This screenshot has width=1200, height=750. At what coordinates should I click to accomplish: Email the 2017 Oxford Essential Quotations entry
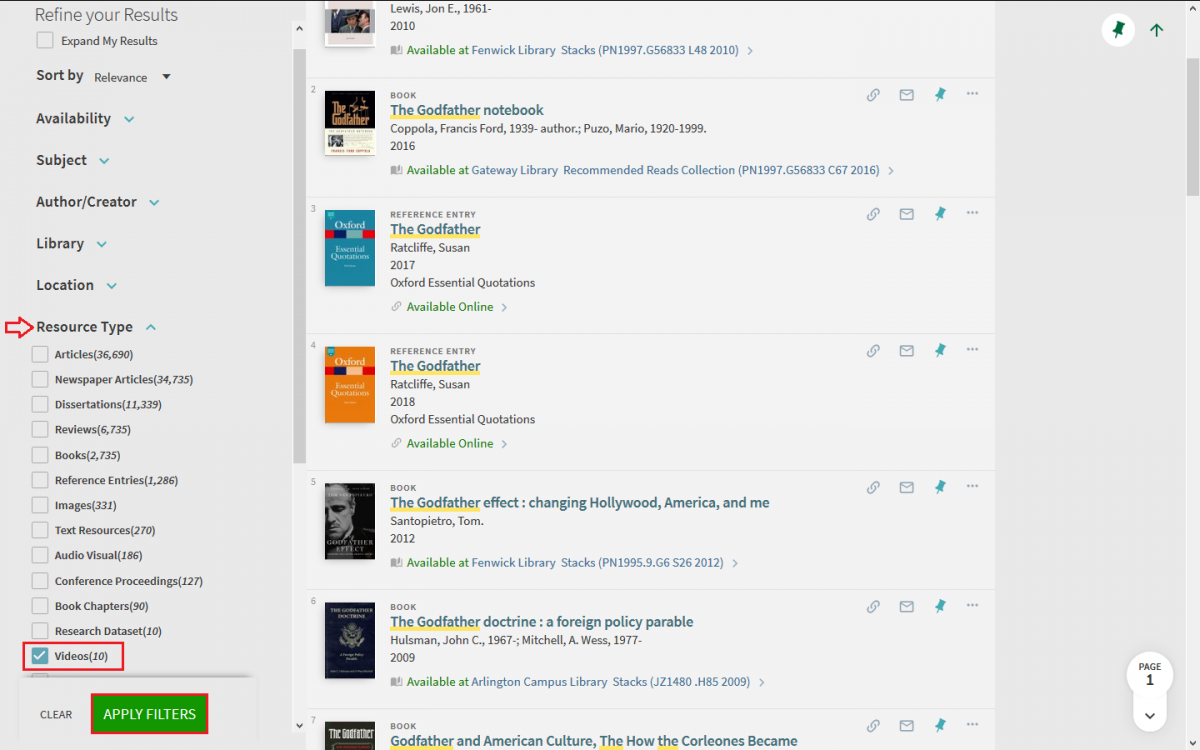pyautogui.click(x=906, y=214)
